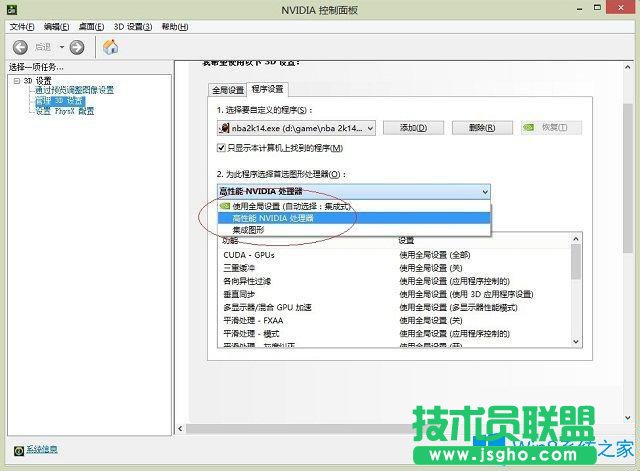
Task: Open 编辑(E) menu
Action: (x=56, y=27)
